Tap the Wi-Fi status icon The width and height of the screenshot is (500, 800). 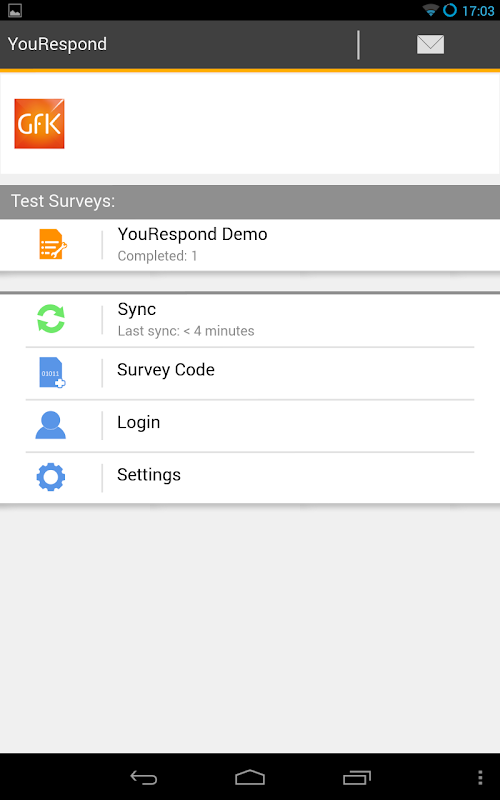431,10
